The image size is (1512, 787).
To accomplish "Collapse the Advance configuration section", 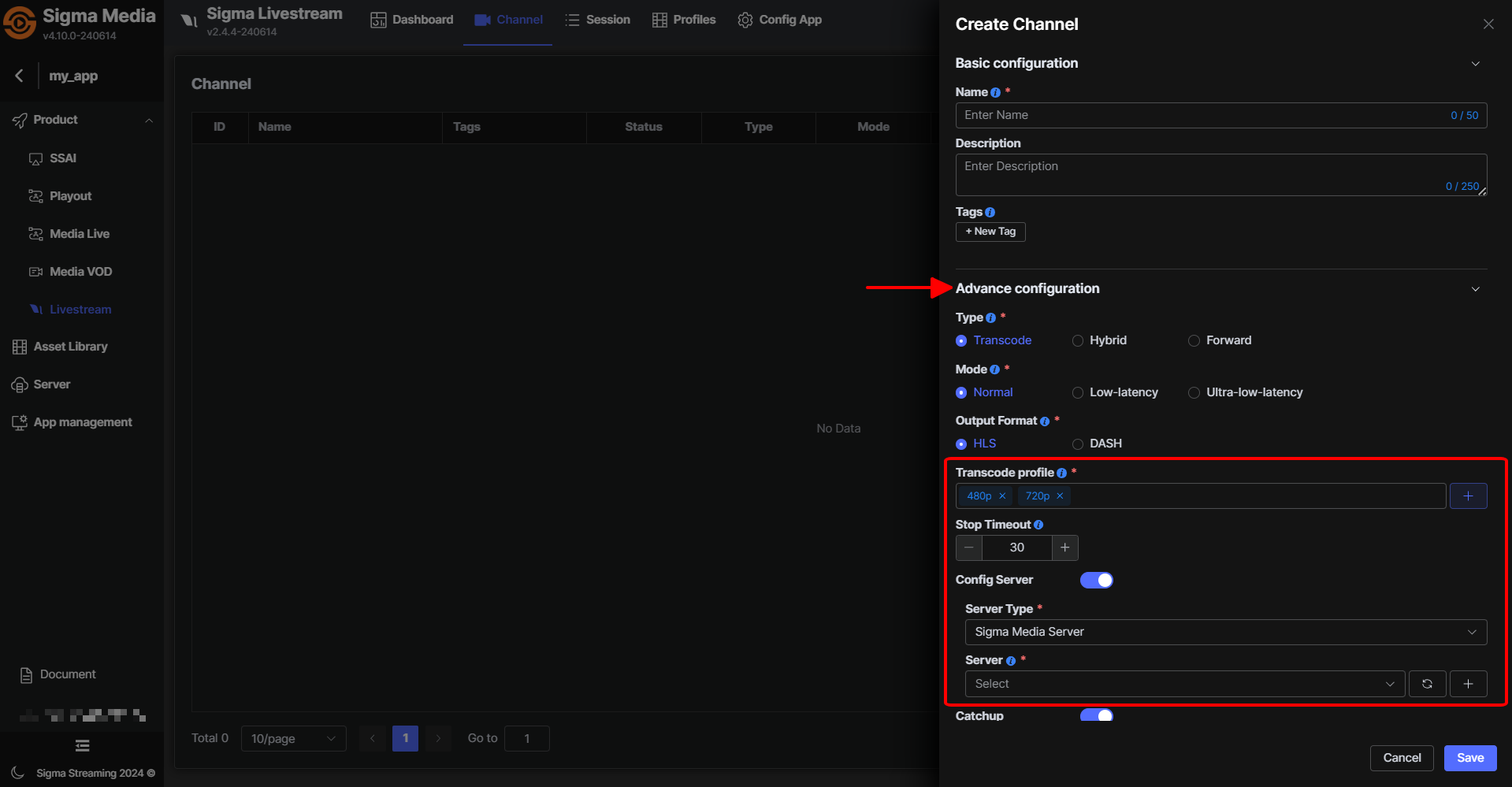I will click(x=1475, y=289).
